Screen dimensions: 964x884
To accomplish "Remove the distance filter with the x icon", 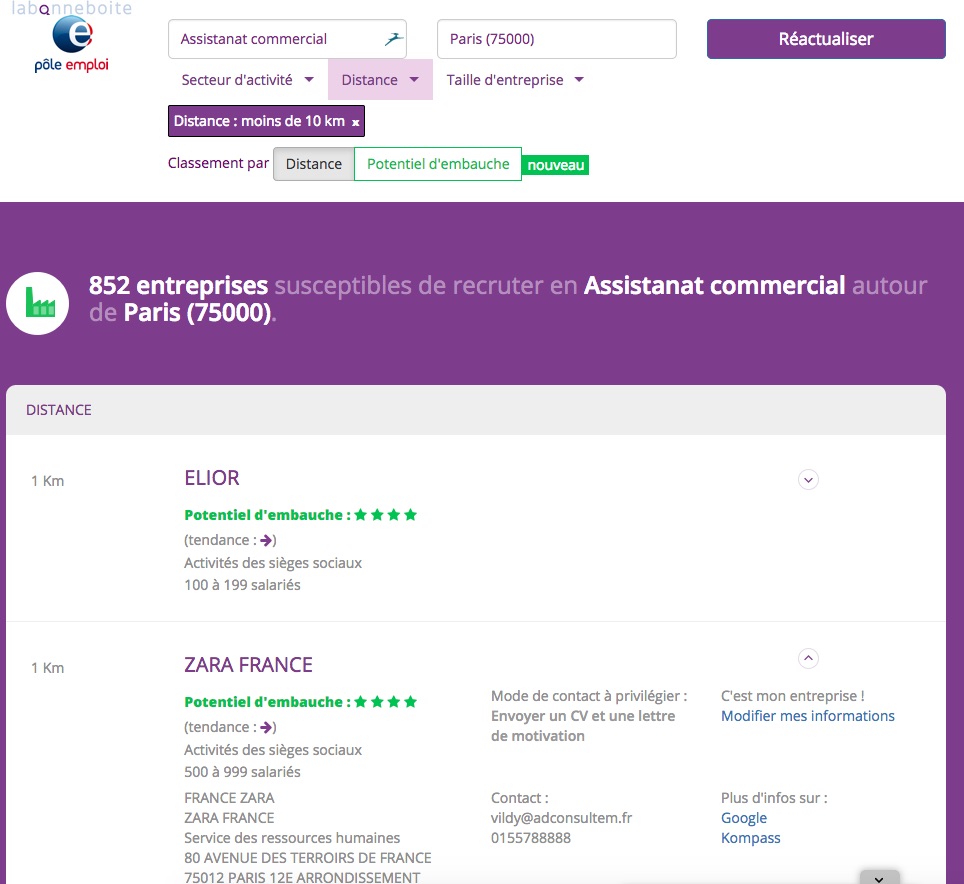I will (x=355, y=122).
